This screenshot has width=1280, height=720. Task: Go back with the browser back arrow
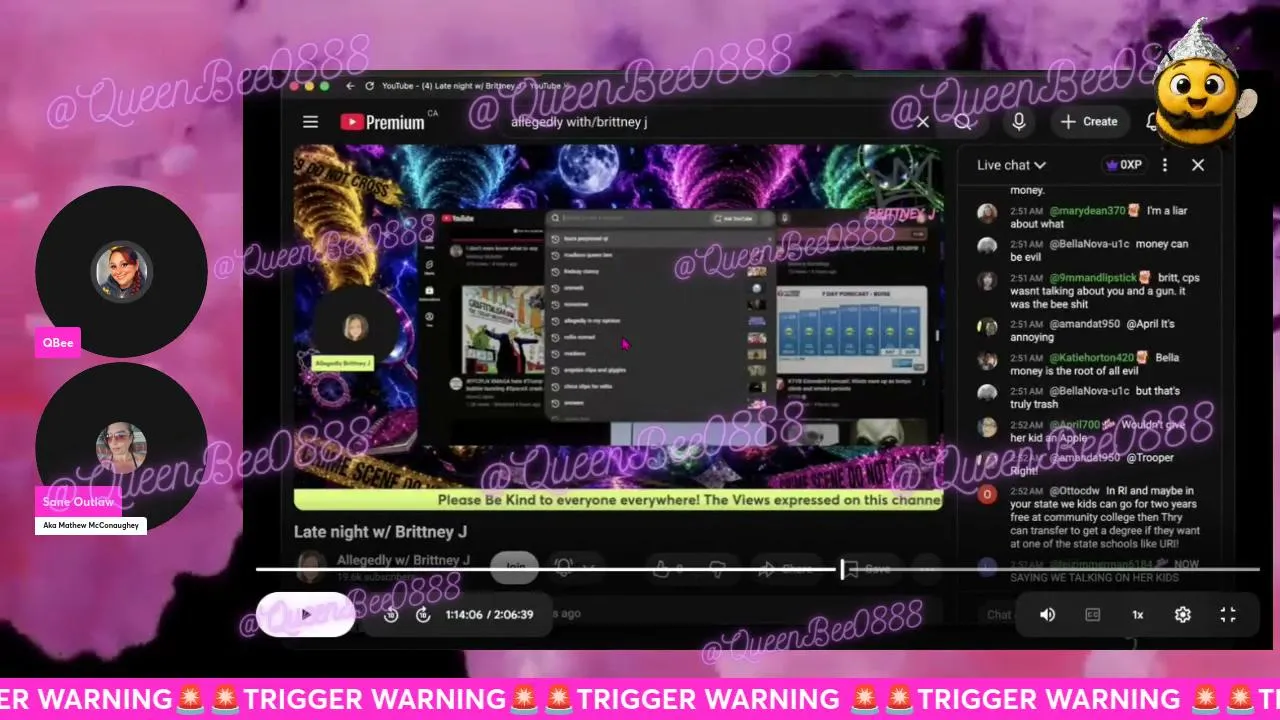coord(350,87)
